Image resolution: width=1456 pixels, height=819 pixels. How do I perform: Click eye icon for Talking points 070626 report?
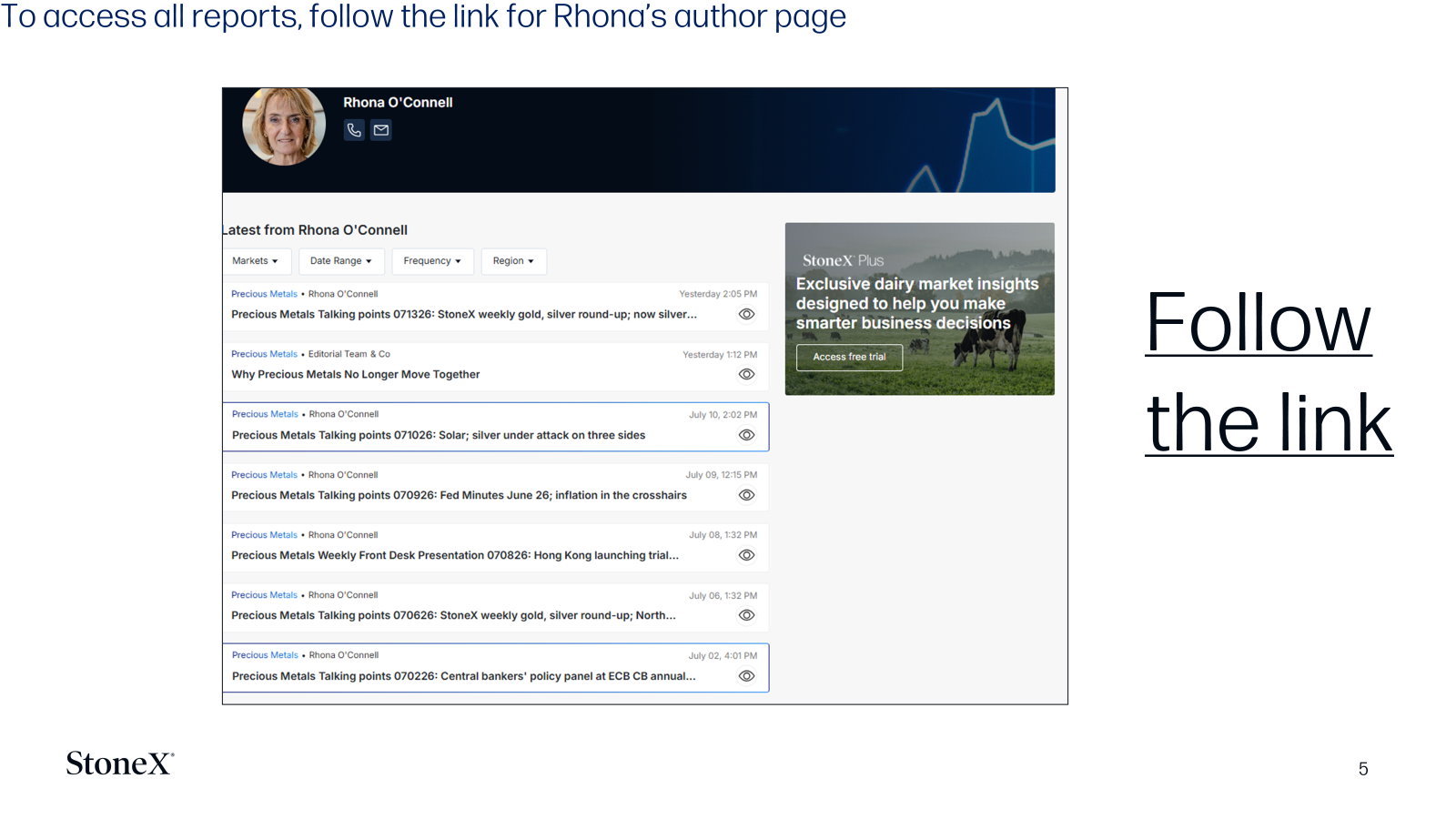pos(746,615)
